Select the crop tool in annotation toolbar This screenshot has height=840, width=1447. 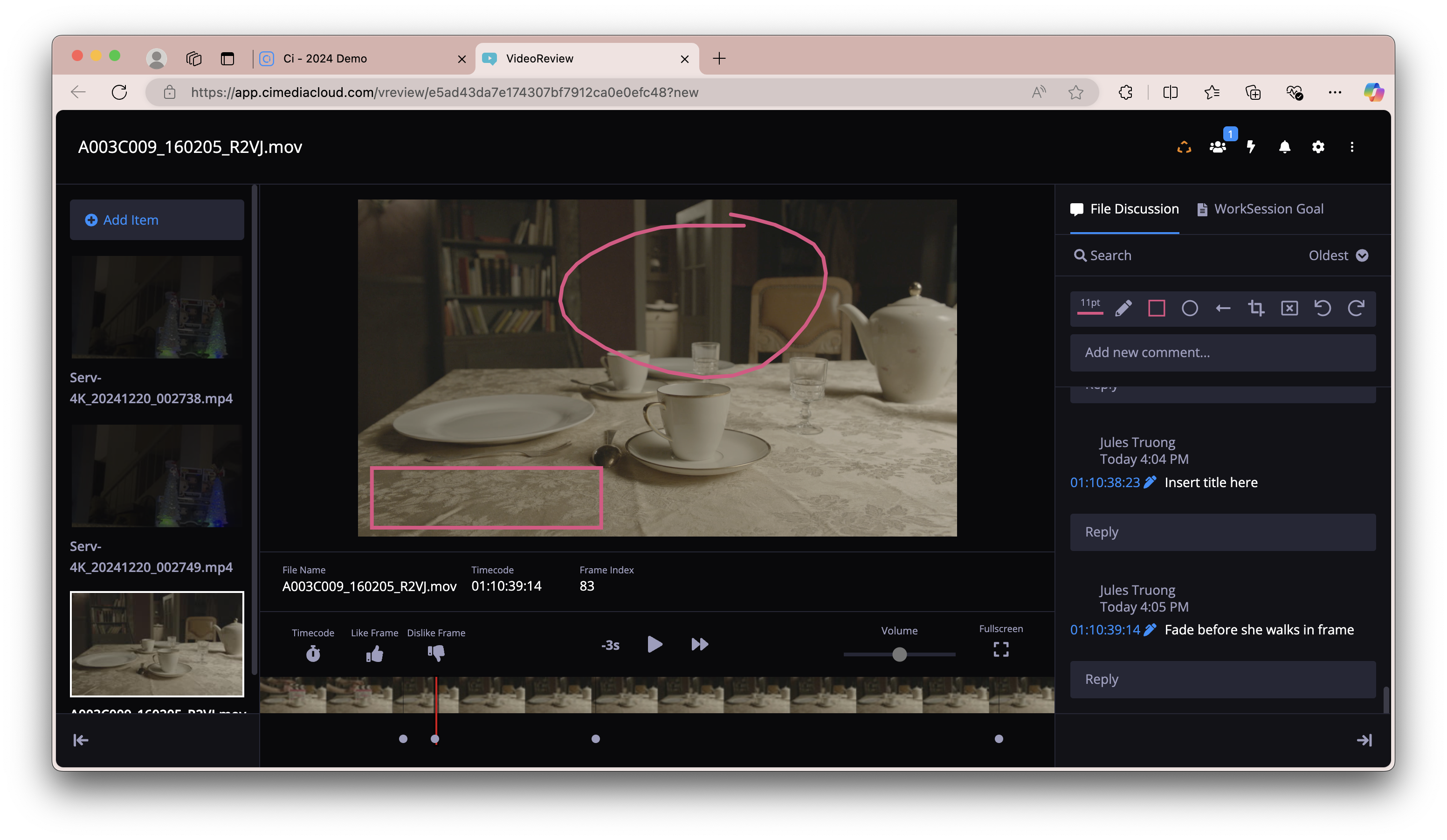click(1256, 308)
